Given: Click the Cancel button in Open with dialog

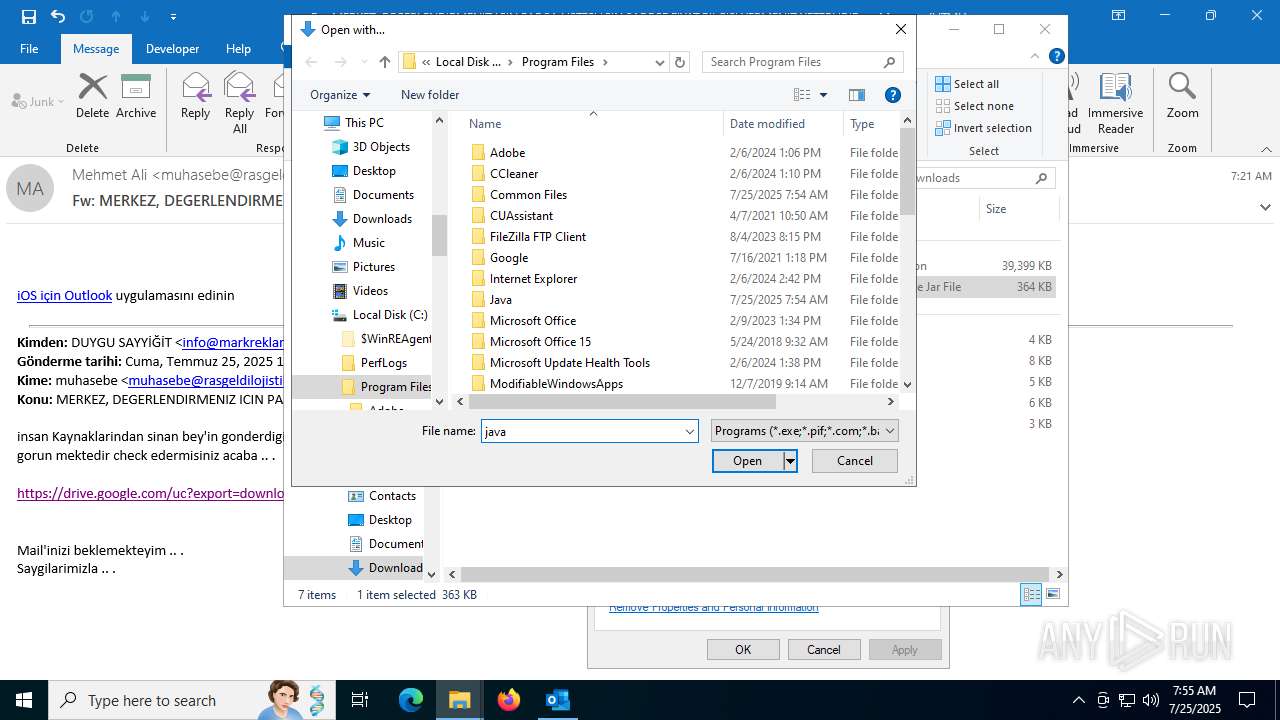Looking at the screenshot, I should (x=855, y=461).
